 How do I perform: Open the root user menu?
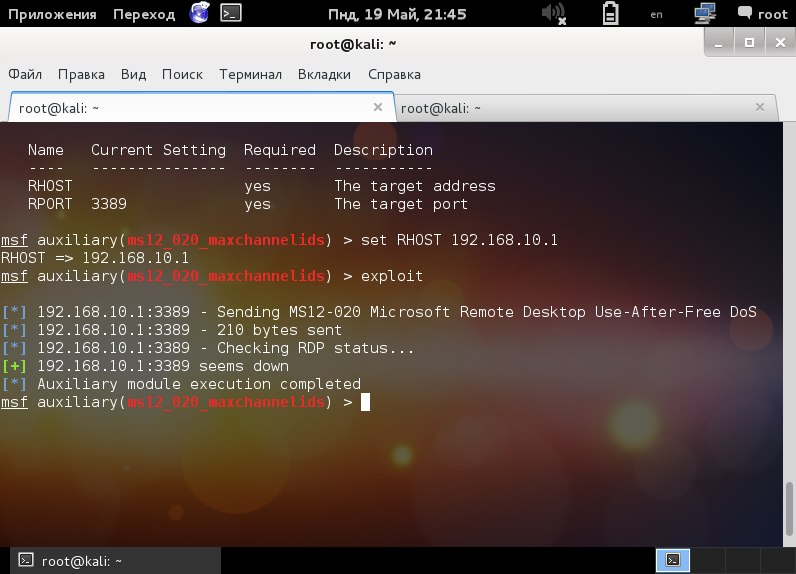772,14
